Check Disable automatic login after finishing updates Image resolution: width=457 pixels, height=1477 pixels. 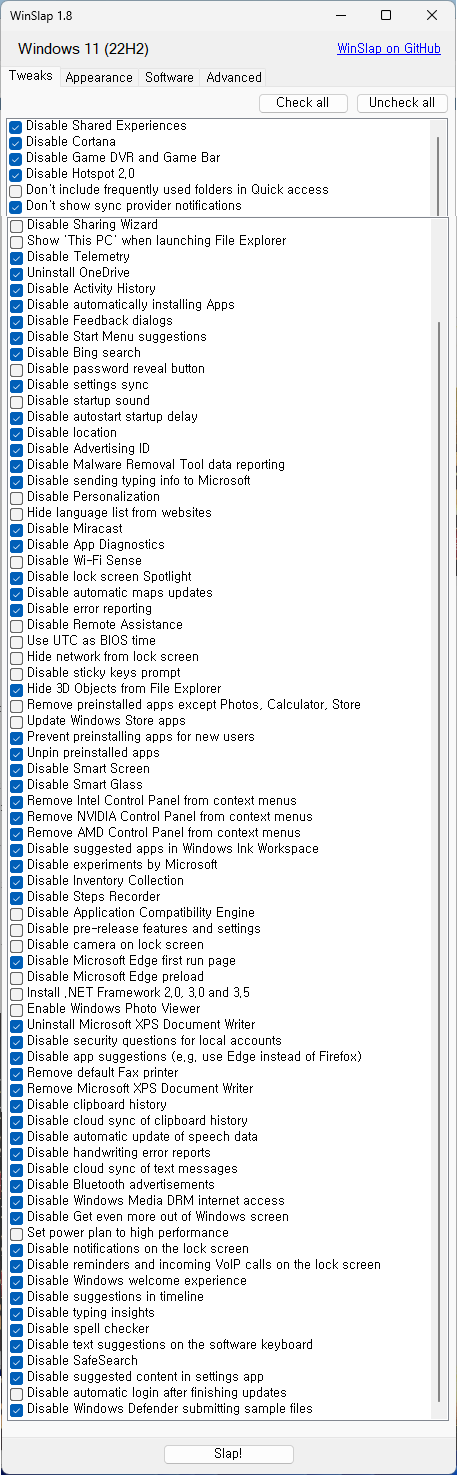click(x=16, y=1393)
